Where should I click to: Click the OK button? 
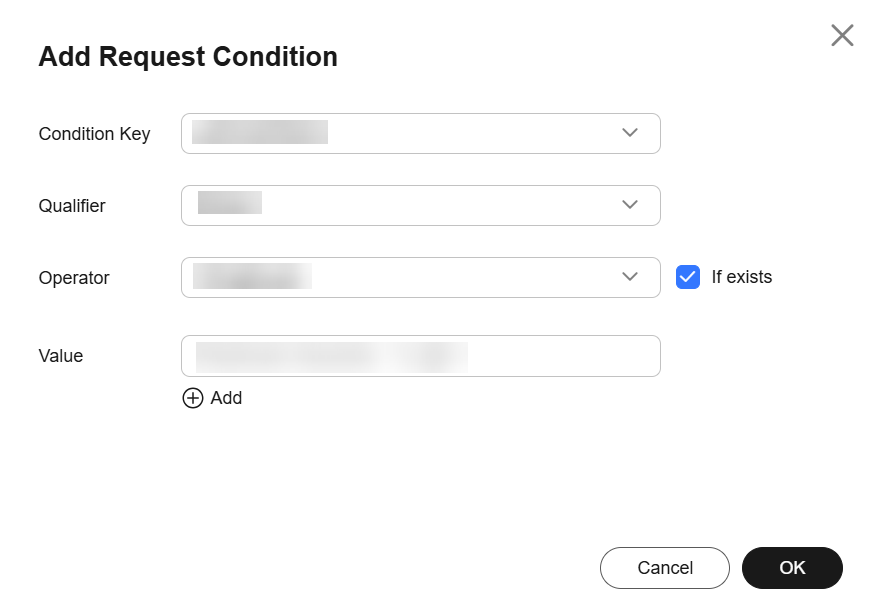click(792, 568)
